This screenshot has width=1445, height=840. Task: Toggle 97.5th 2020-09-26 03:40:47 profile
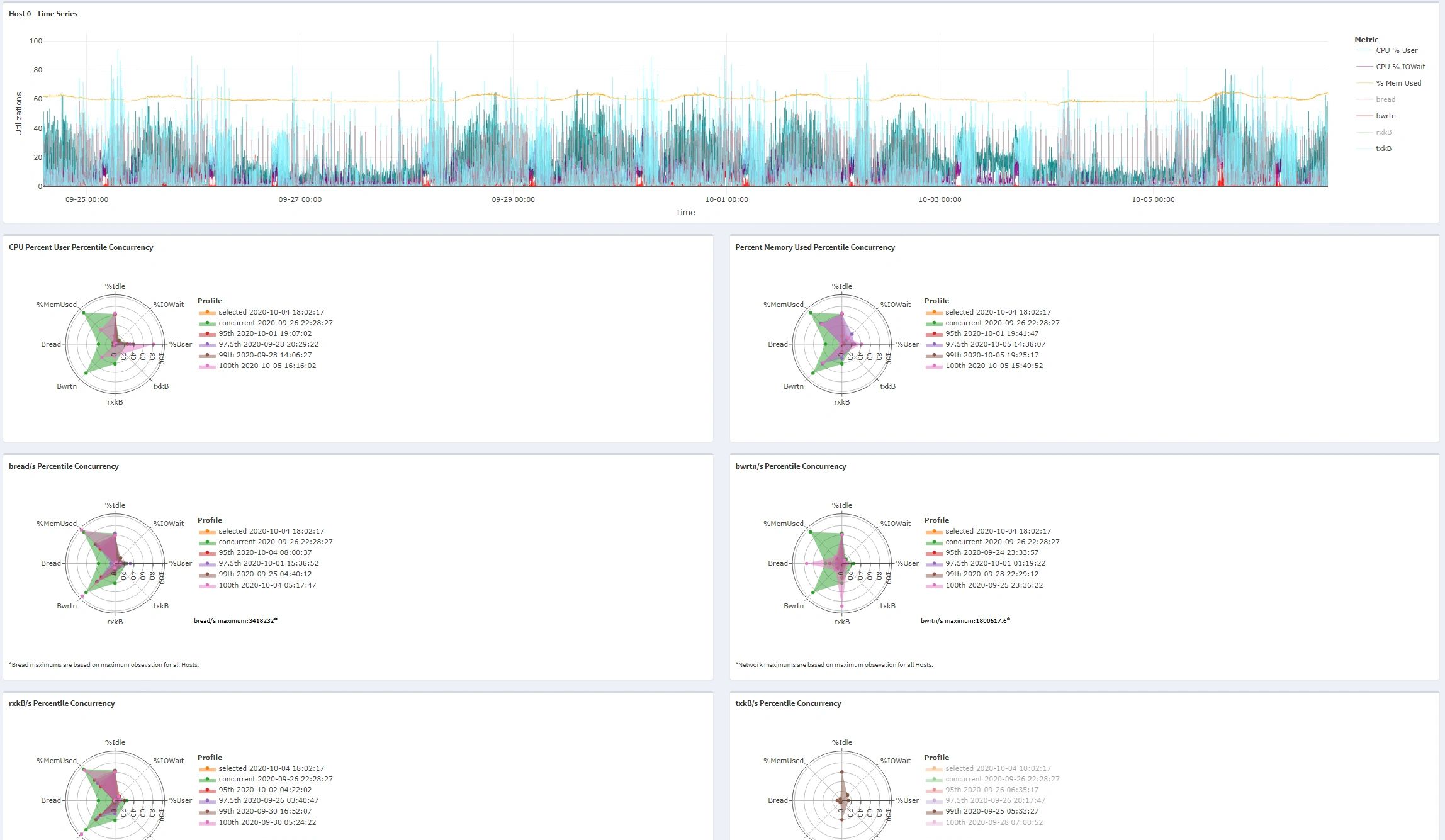point(259,800)
